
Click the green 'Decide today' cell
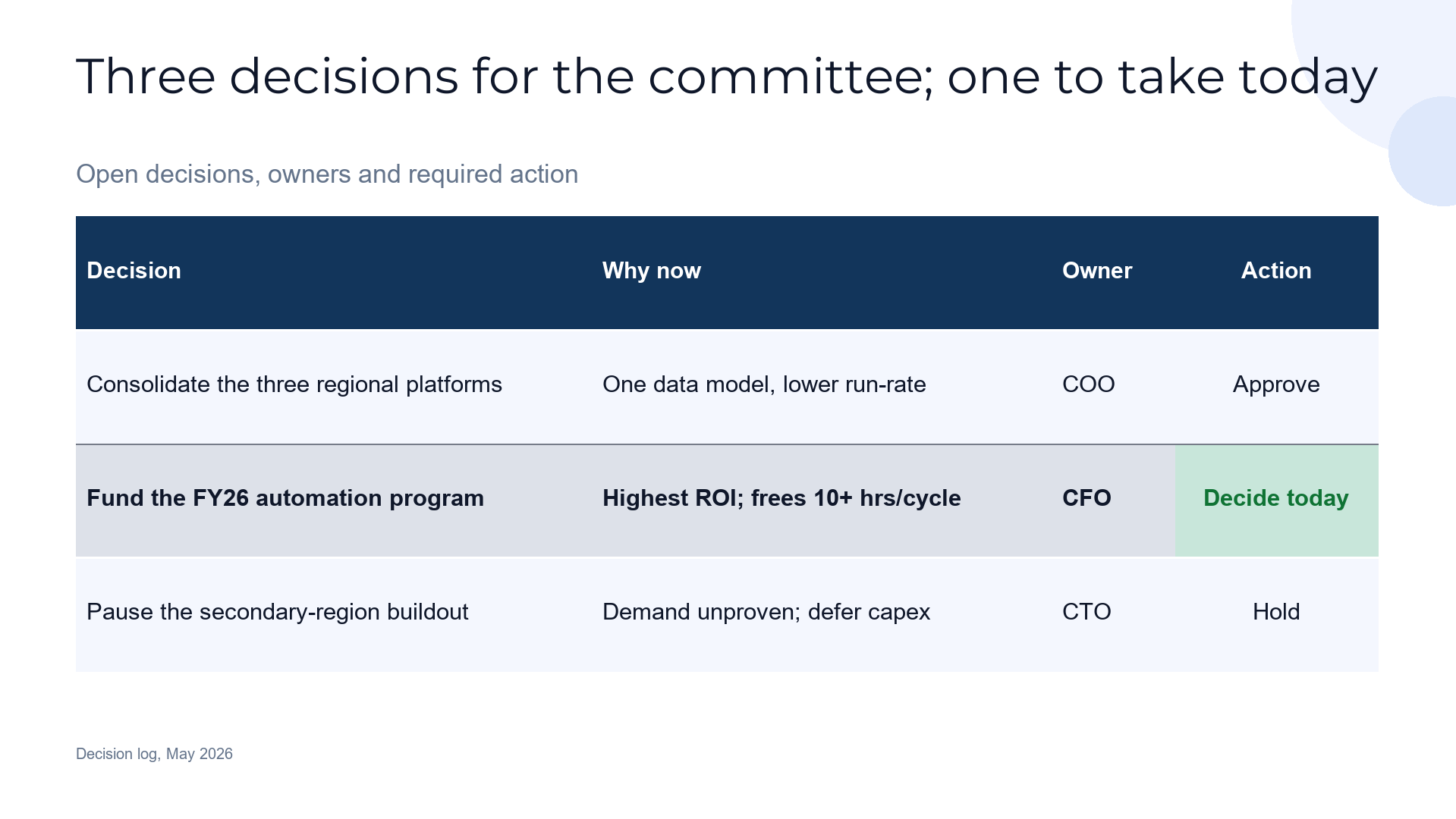(x=1277, y=500)
